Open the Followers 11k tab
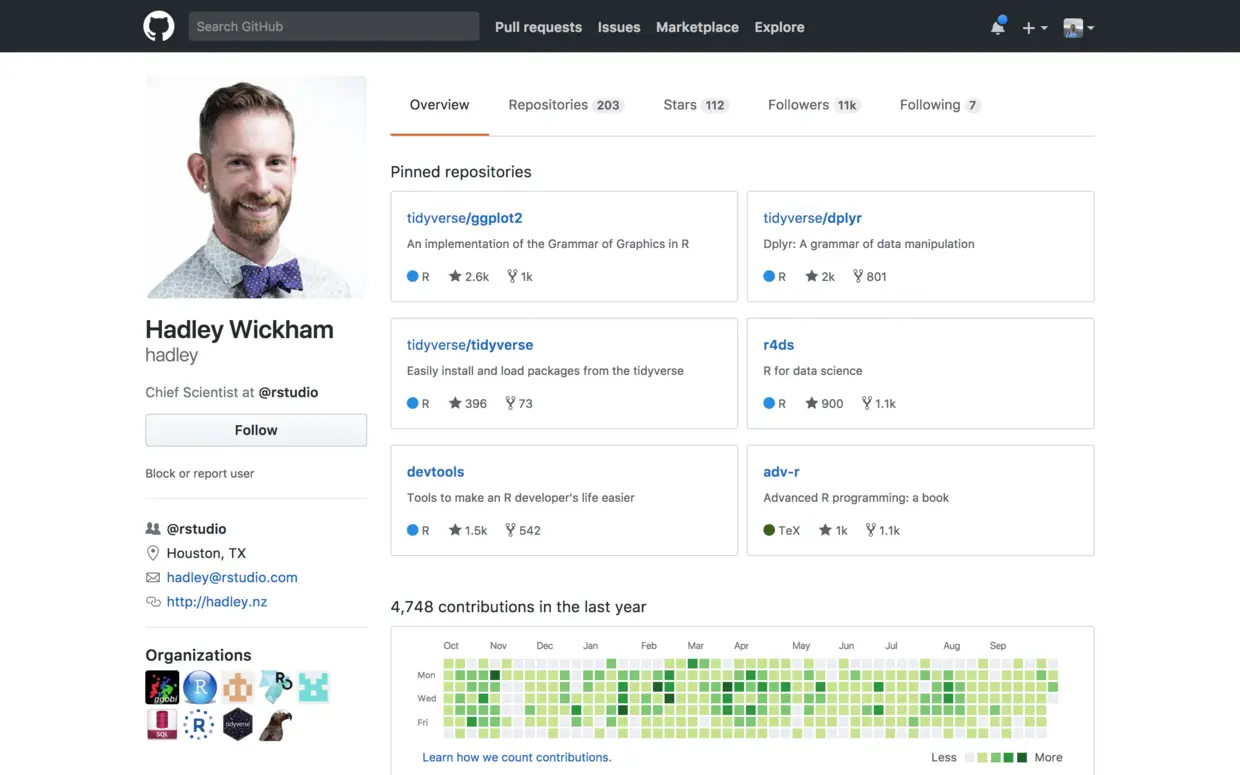The width and height of the screenshot is (1240, 775). tap(814, 105)
